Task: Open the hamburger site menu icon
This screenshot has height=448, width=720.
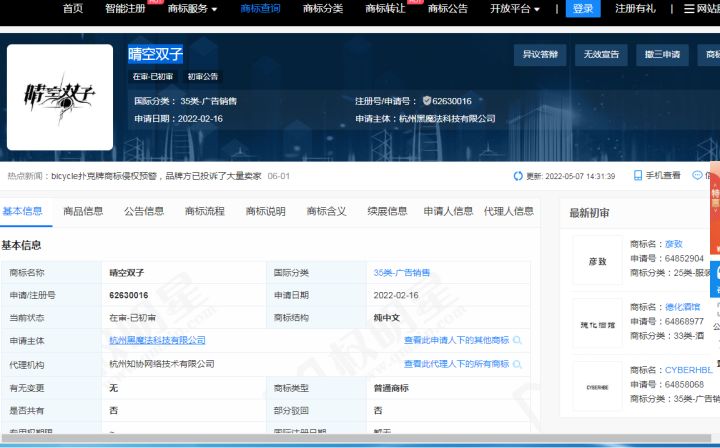Action: 689,8
